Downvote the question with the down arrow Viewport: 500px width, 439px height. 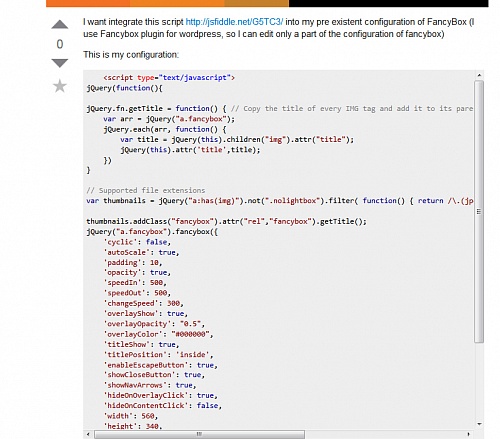60,63
